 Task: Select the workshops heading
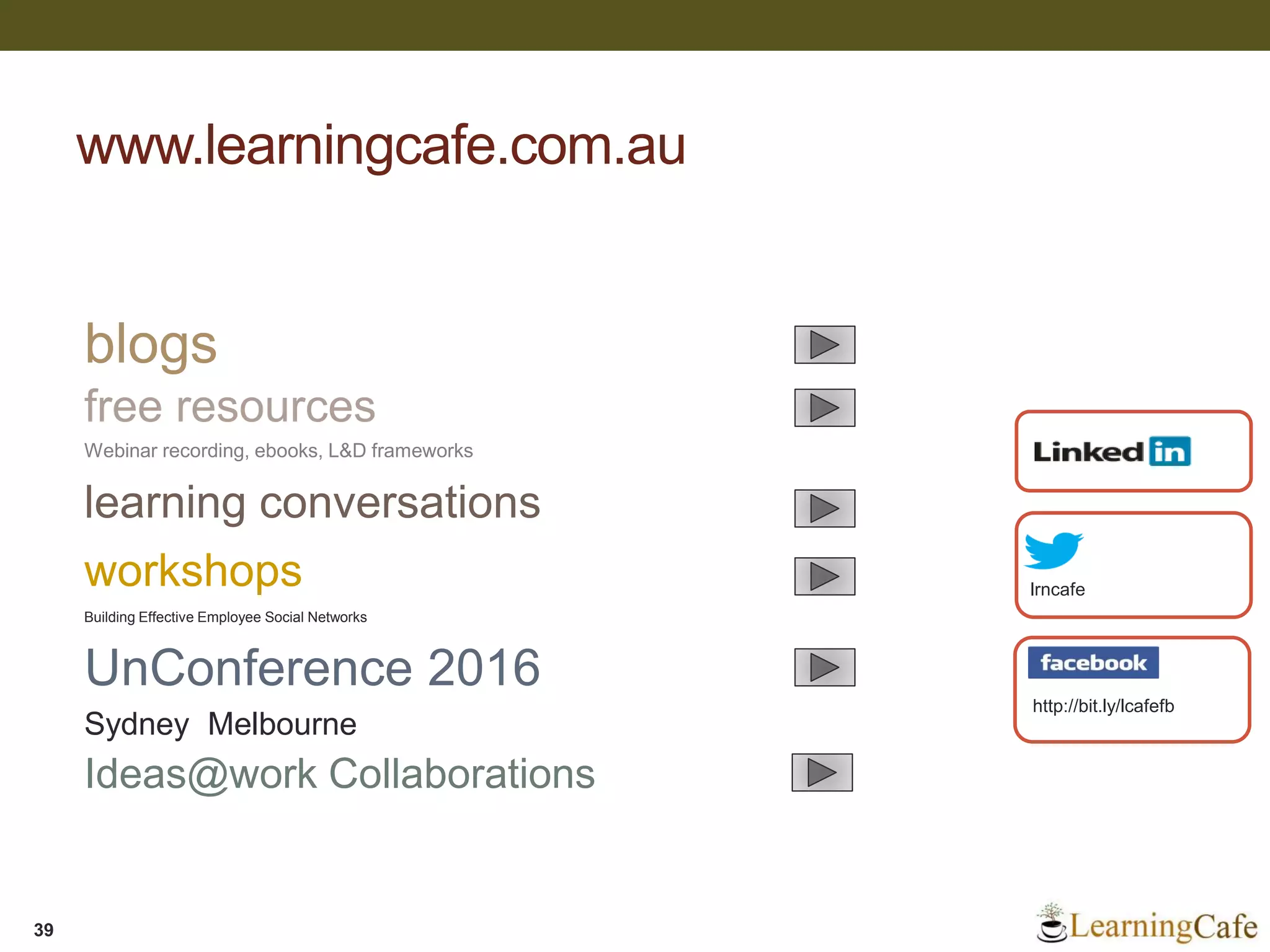[193, 571]
